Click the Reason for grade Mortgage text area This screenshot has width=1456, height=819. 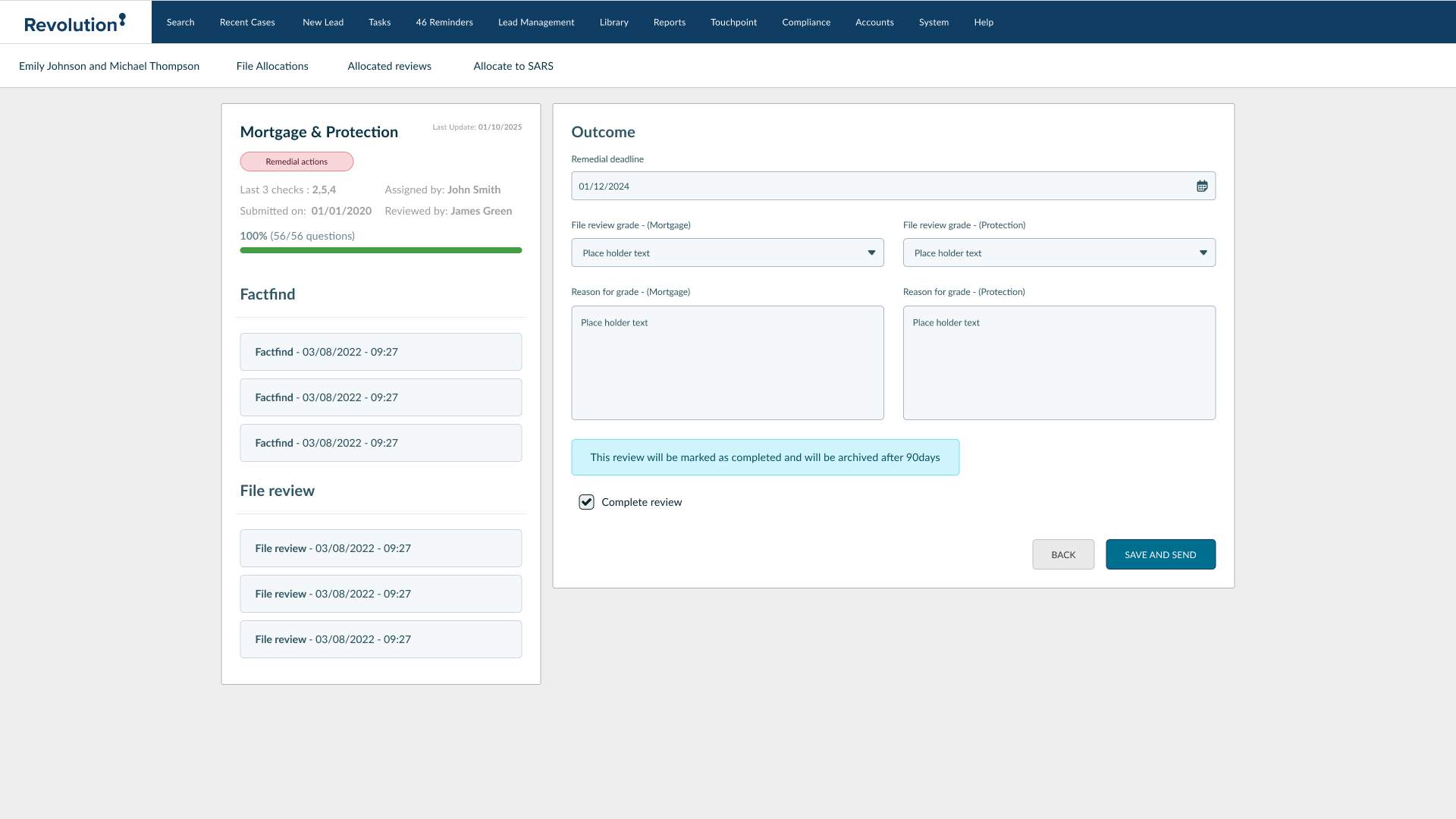coord(727,362)
